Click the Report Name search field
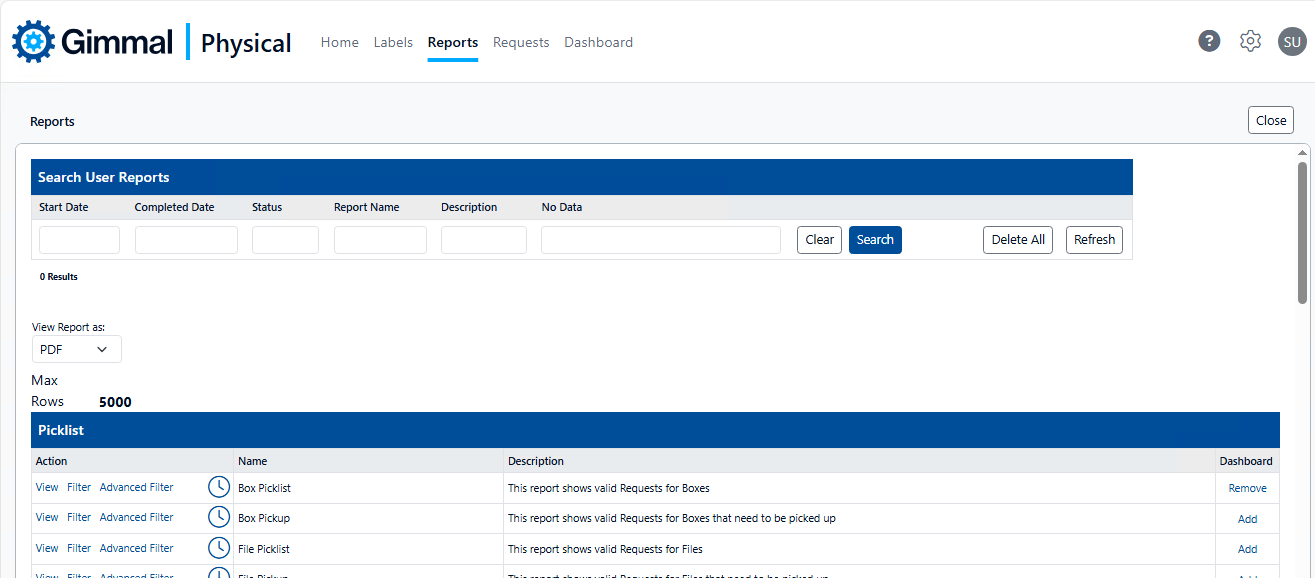The width and height of the screenshot is (1315, 578). point(380,240)
